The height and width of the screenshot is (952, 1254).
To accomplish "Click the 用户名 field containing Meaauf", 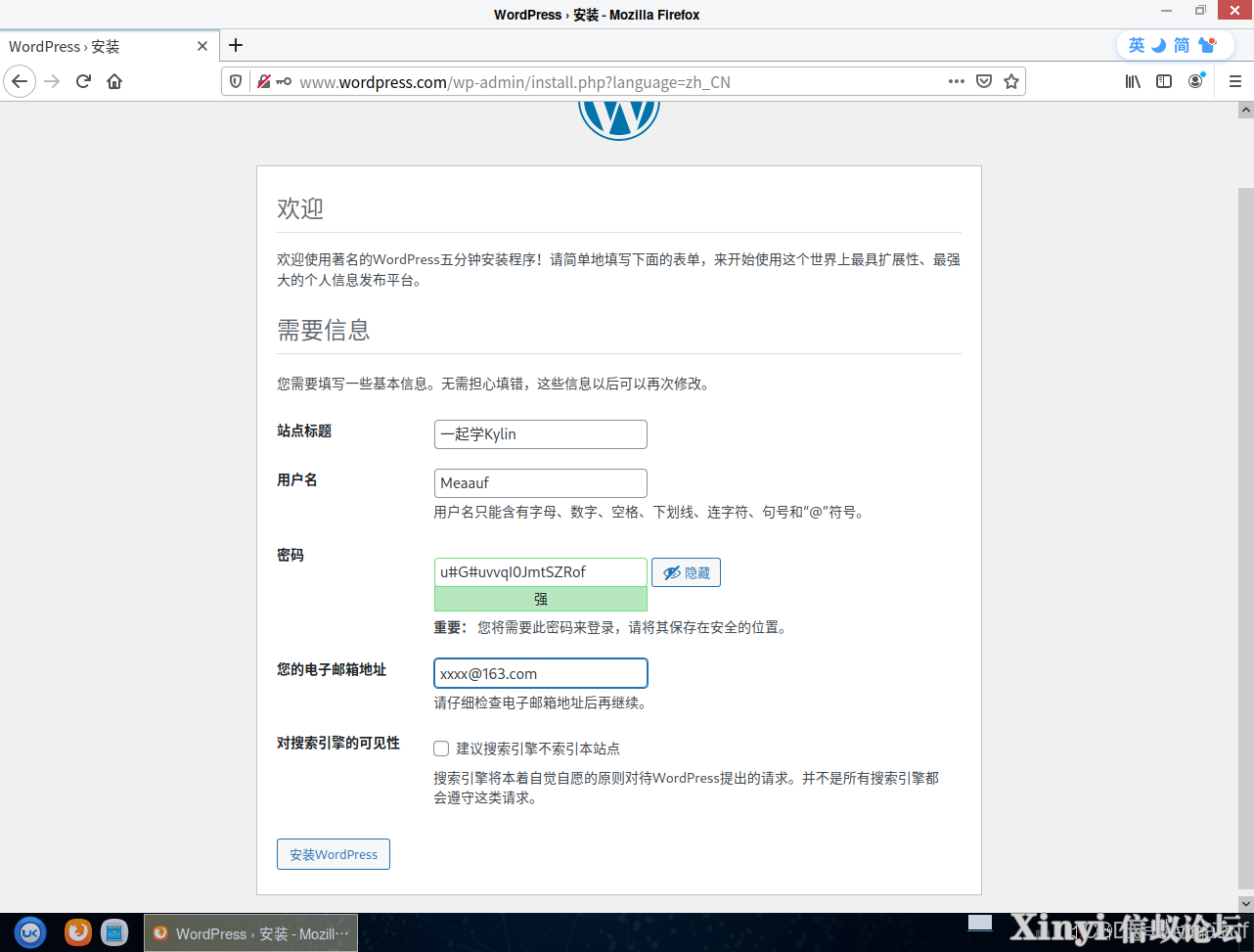I will point(540,483).
